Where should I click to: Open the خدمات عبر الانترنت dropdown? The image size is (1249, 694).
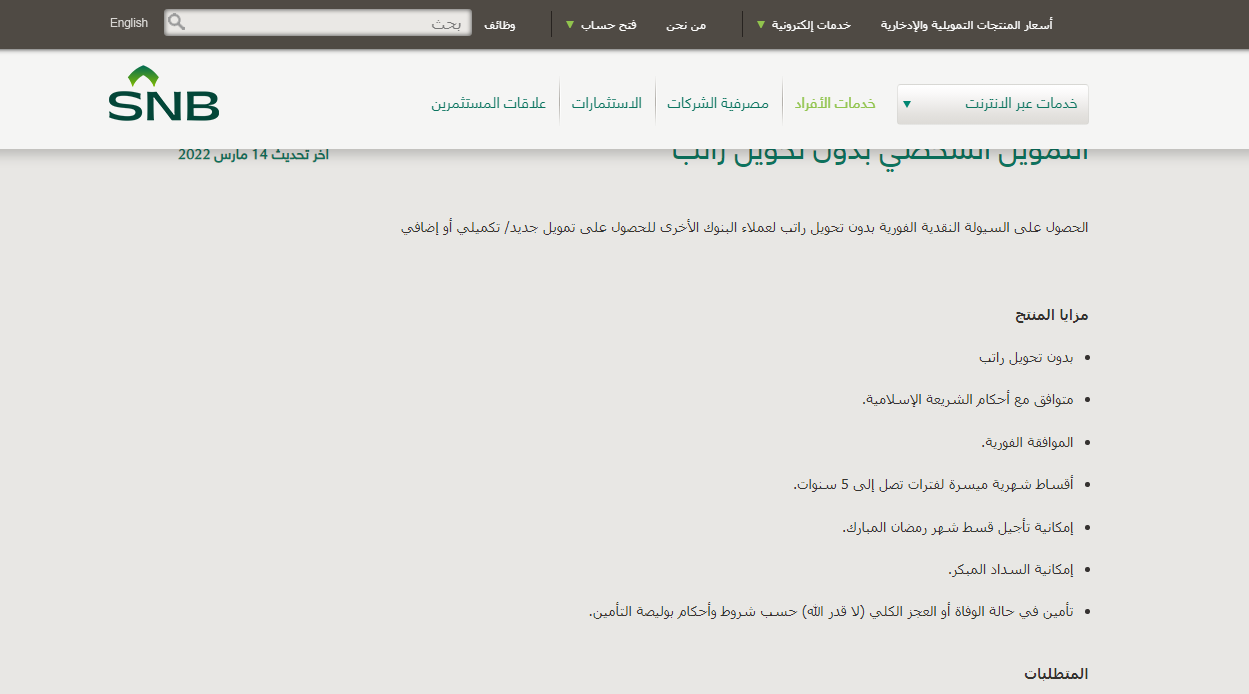[992, 104]
